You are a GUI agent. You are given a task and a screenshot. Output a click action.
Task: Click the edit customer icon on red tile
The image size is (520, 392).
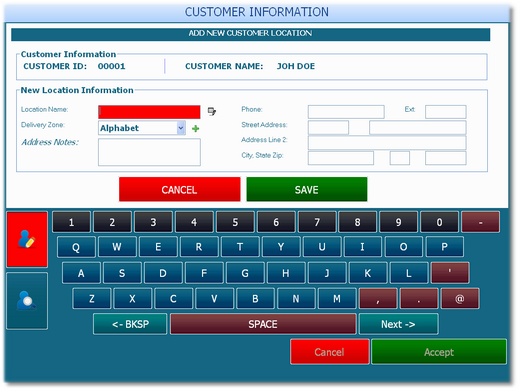(x=27, y=239)
